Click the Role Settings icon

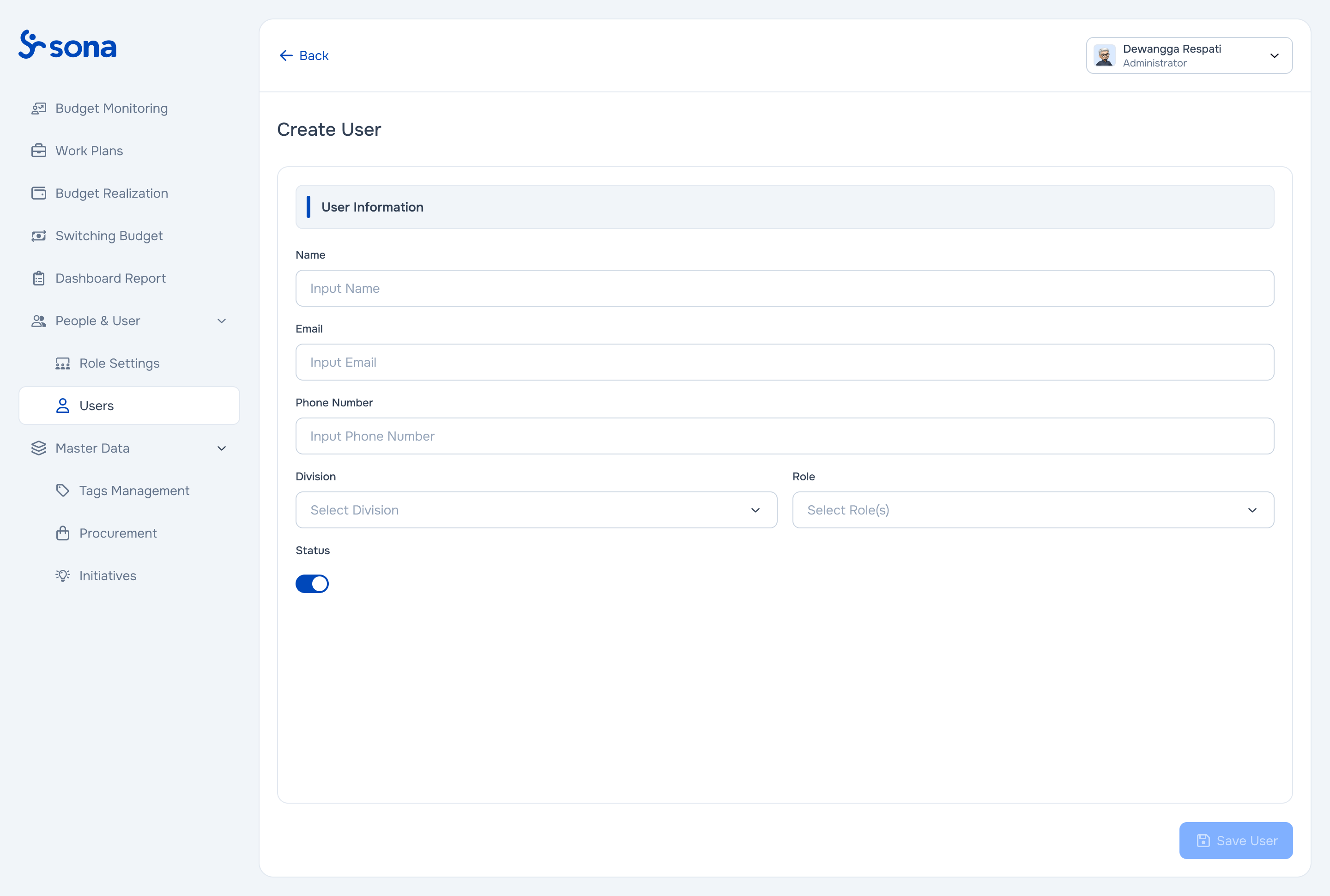click(63, 363)
